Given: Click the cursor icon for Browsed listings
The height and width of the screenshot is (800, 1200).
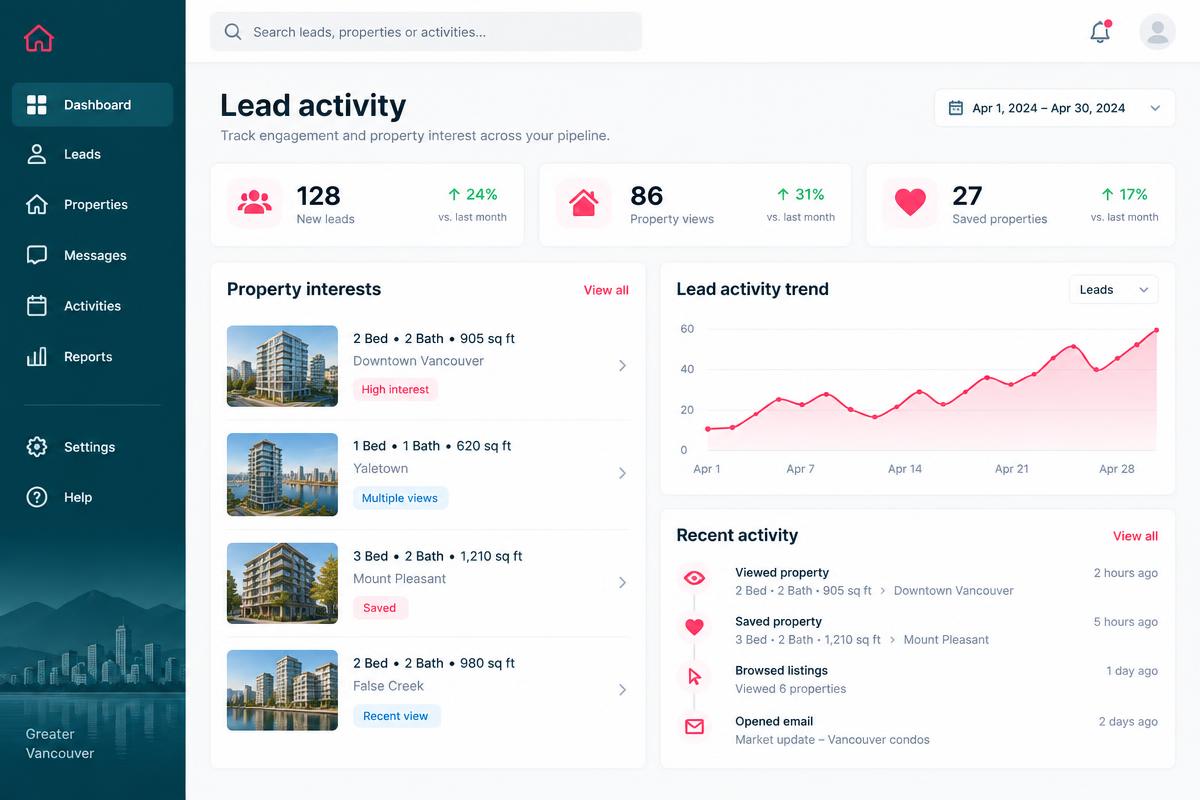Looking at the screenshot, I should (694, 677).
